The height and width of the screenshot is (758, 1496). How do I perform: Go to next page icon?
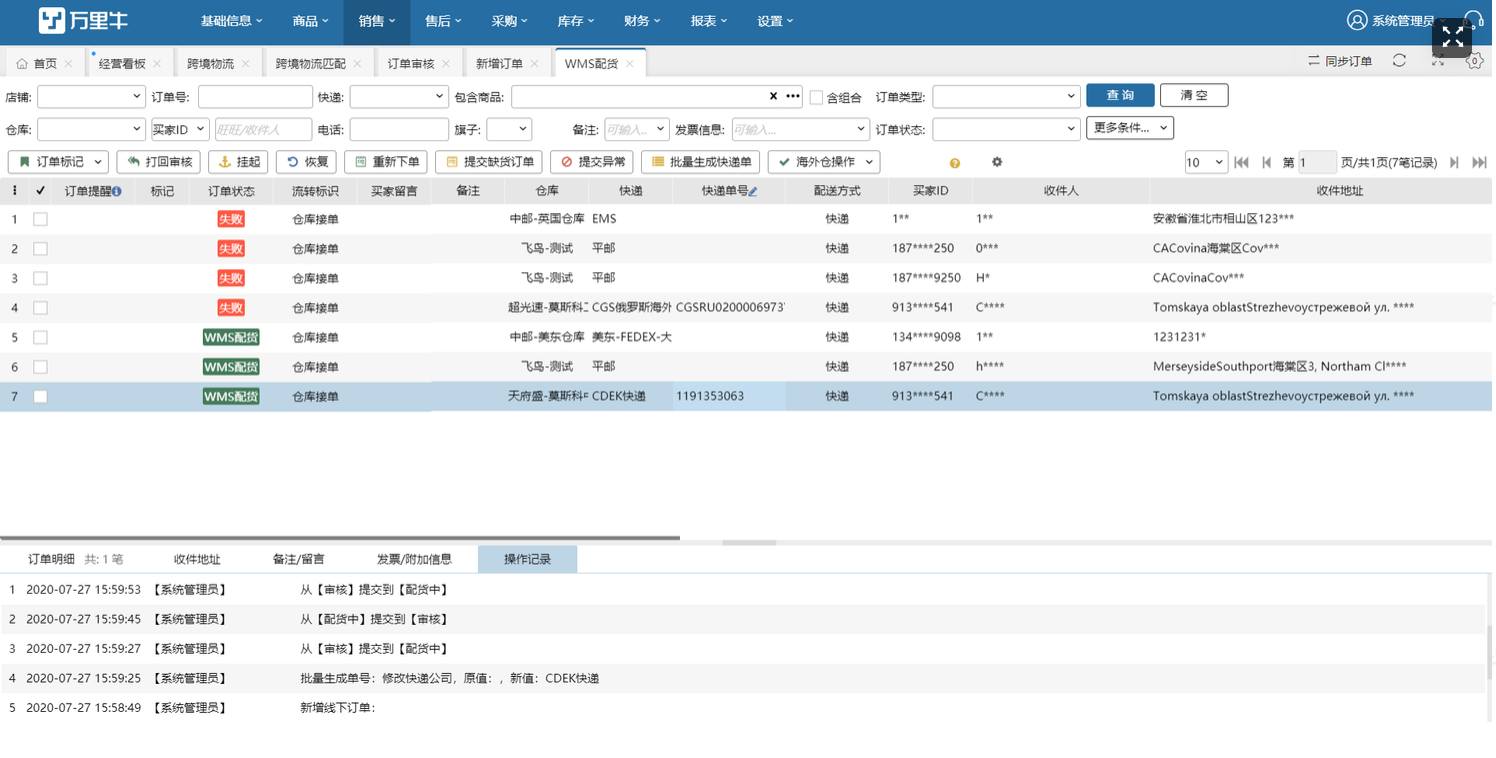coord(1454,162)
